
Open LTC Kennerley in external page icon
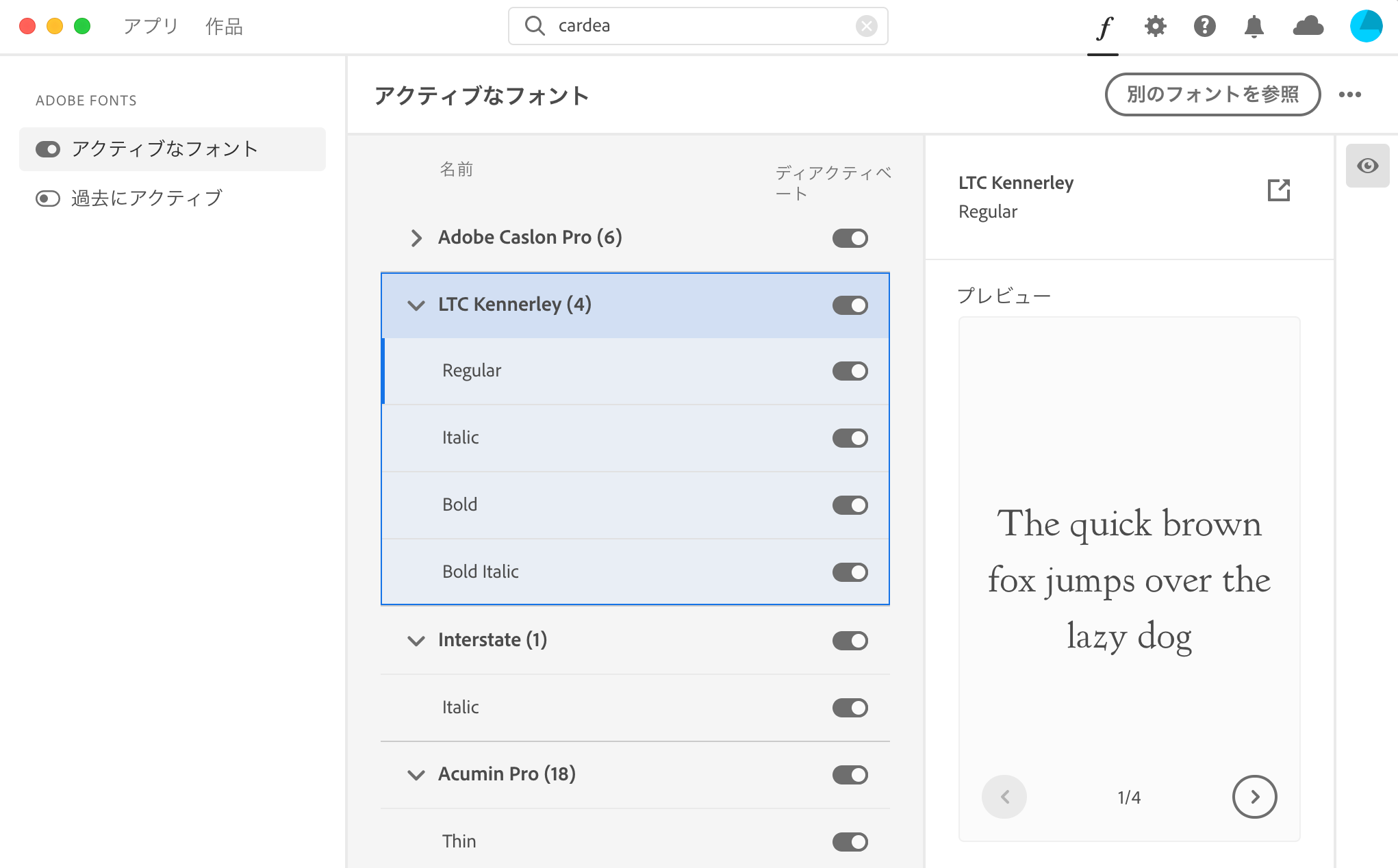pos(1278,190)
